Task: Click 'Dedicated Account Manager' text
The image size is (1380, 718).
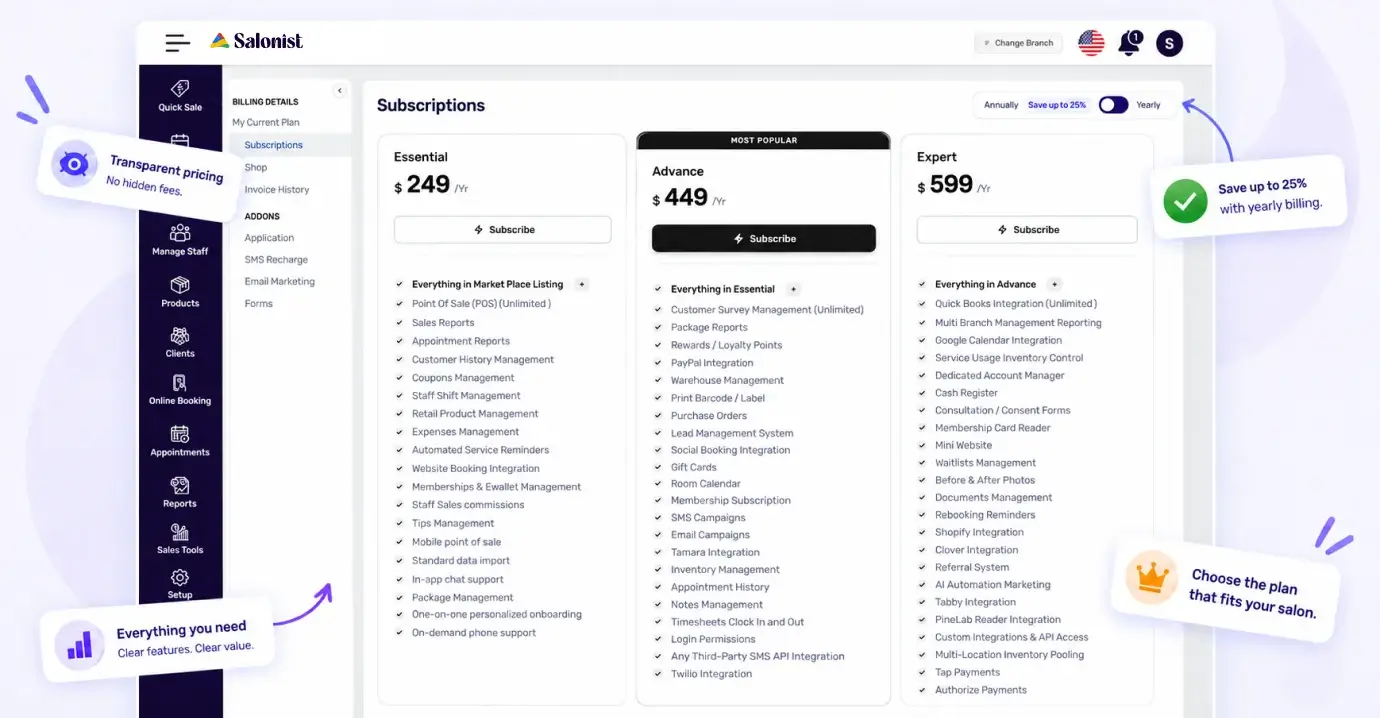Action: [x=1000, y=375]
